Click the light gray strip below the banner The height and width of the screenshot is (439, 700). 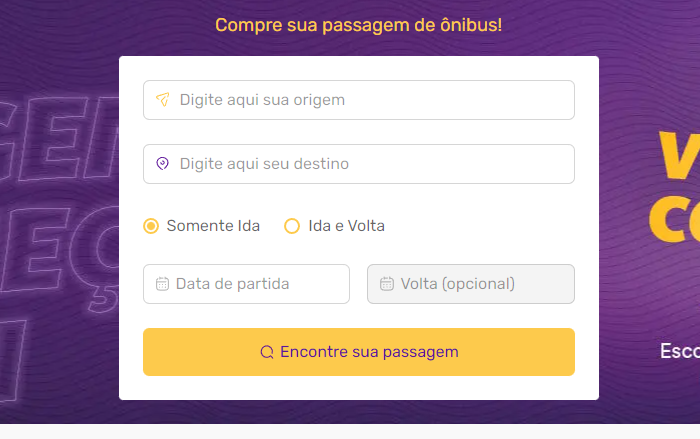350,432
